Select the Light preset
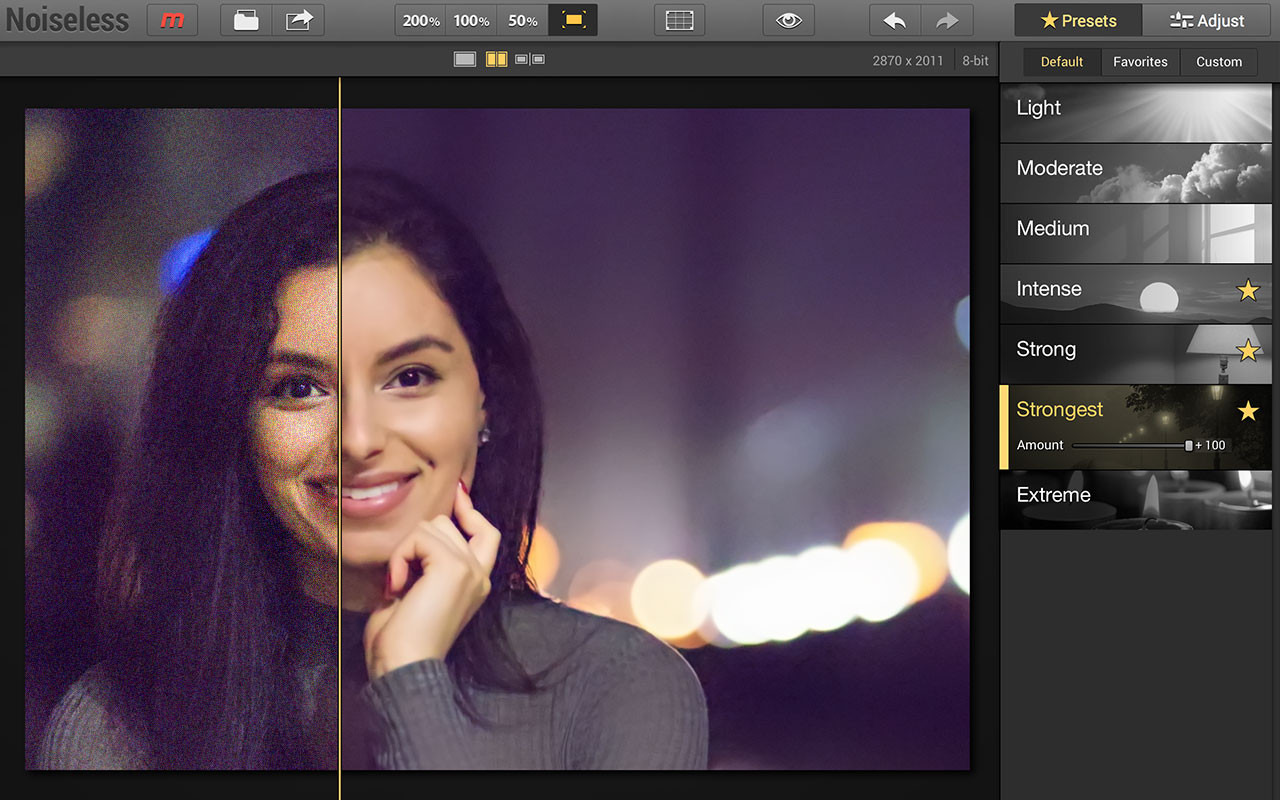 click(x=1136, y=113)
